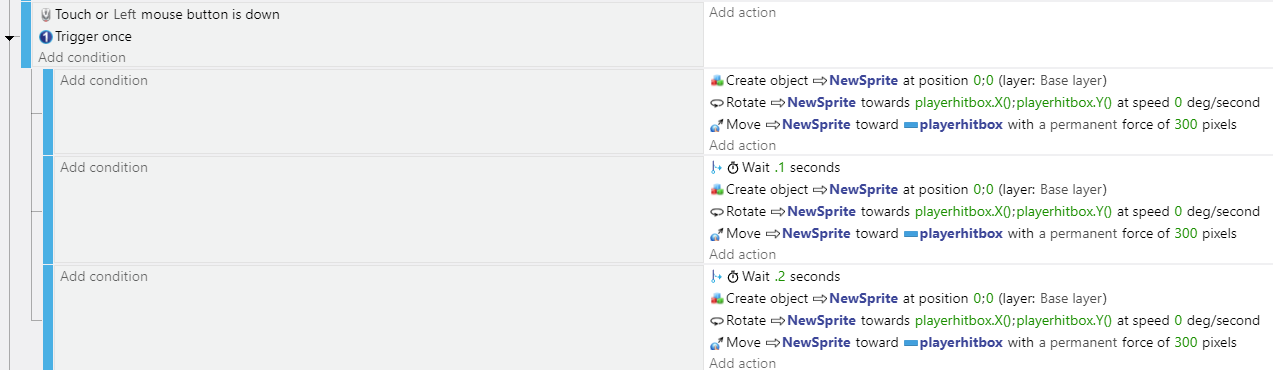Add action below the Wait .1 block
The height and width of the screenshot is (370, 1273).
pyautogui.click(x=742, y=255)
